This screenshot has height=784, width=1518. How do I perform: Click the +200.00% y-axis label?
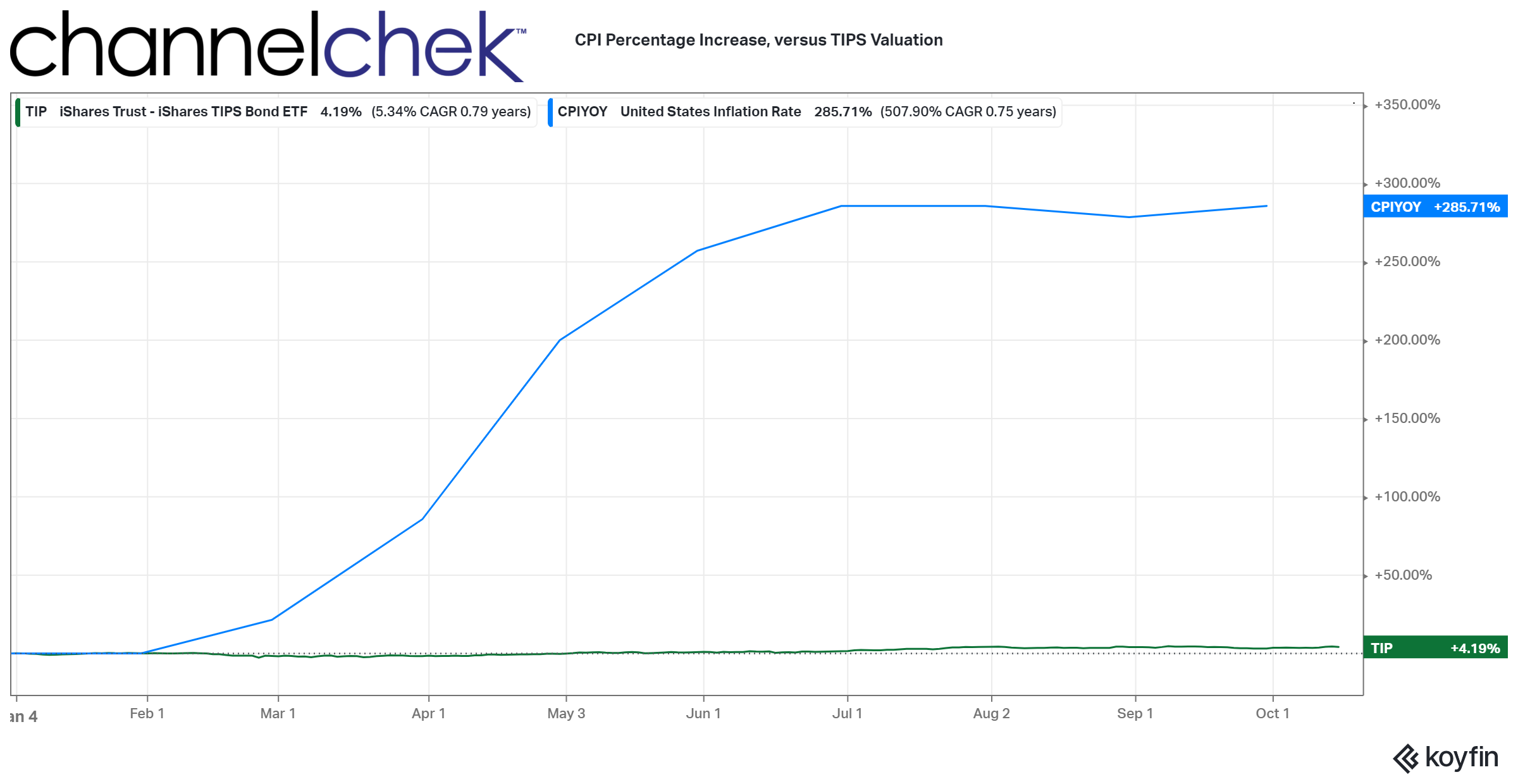pyautogui.click(x=1407, y=340)
